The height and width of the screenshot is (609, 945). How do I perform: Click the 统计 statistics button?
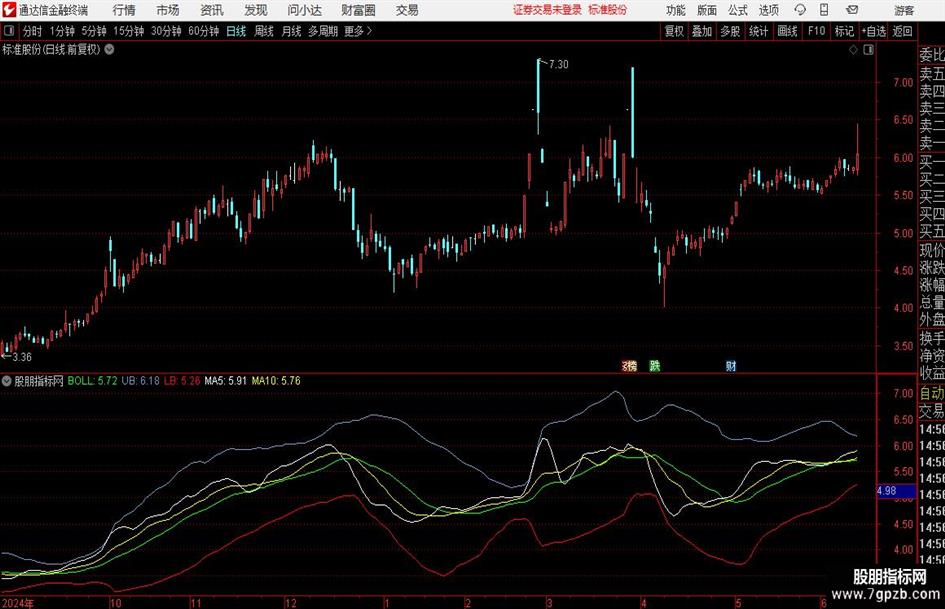click(759, 31)
